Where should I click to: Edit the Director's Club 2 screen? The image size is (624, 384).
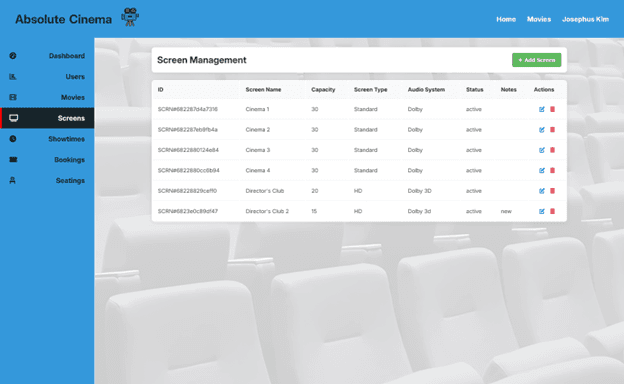[x=542, y=211]
